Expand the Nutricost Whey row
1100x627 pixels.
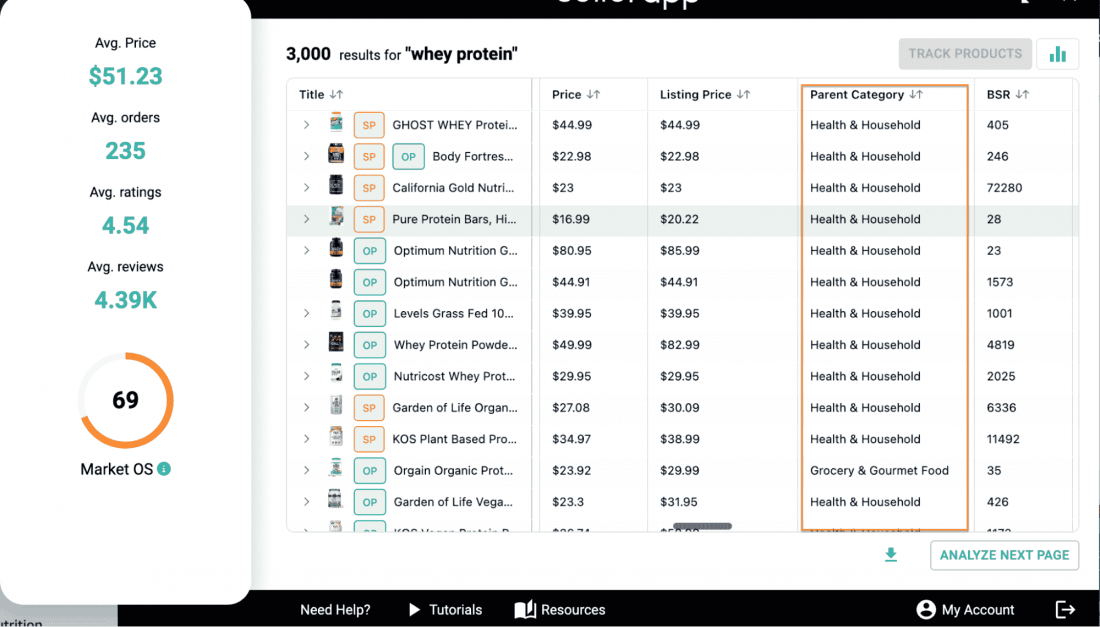click(307, 376)
